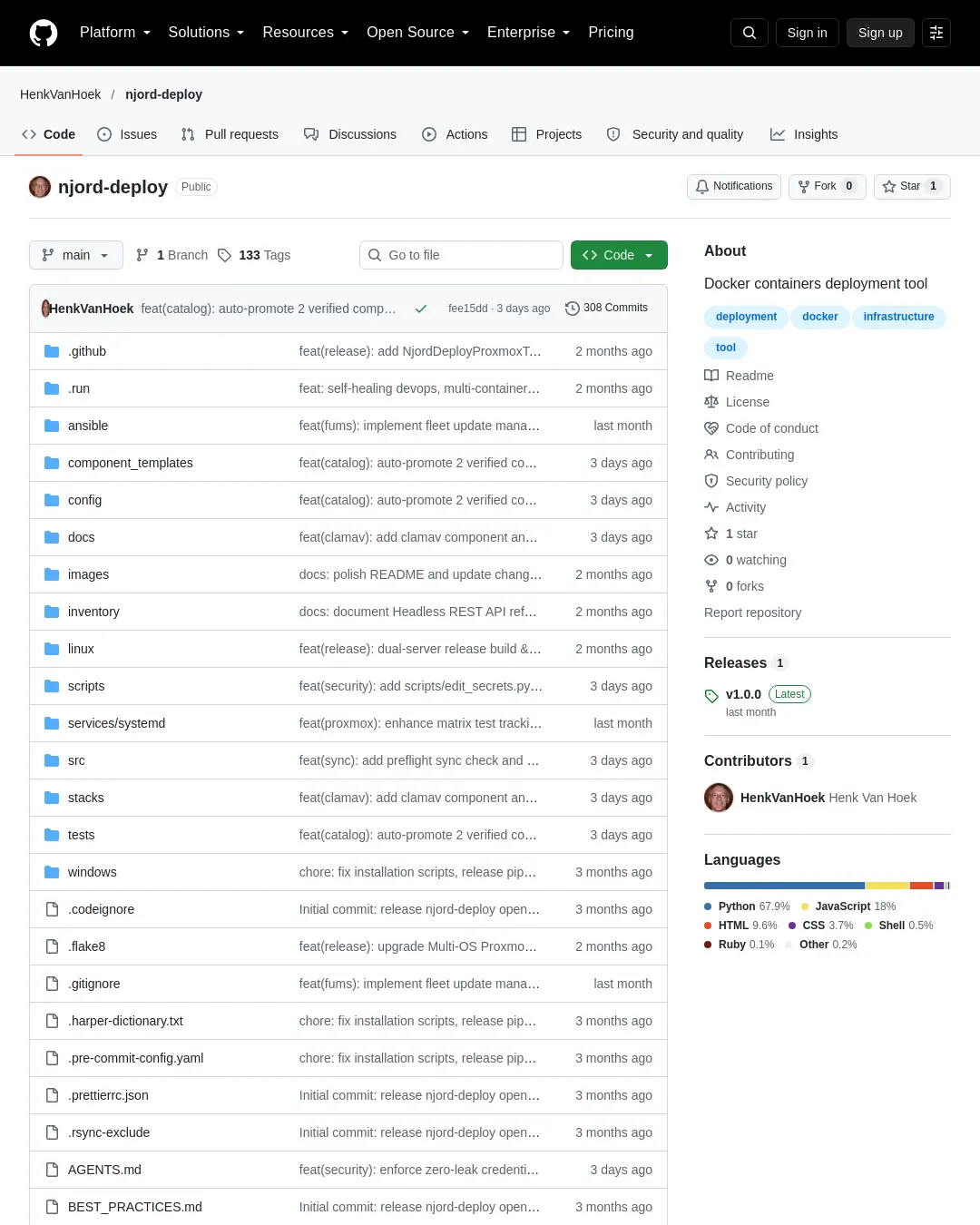The height and width of the screenshot is (1225, 980).
Task: Expand the Platform menu
Action: (115, 33)
